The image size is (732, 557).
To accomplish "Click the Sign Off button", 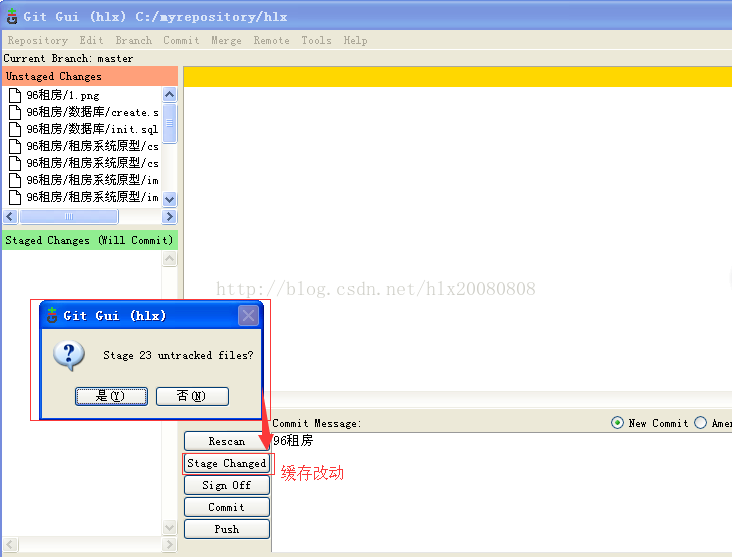I will pos(226,485).
